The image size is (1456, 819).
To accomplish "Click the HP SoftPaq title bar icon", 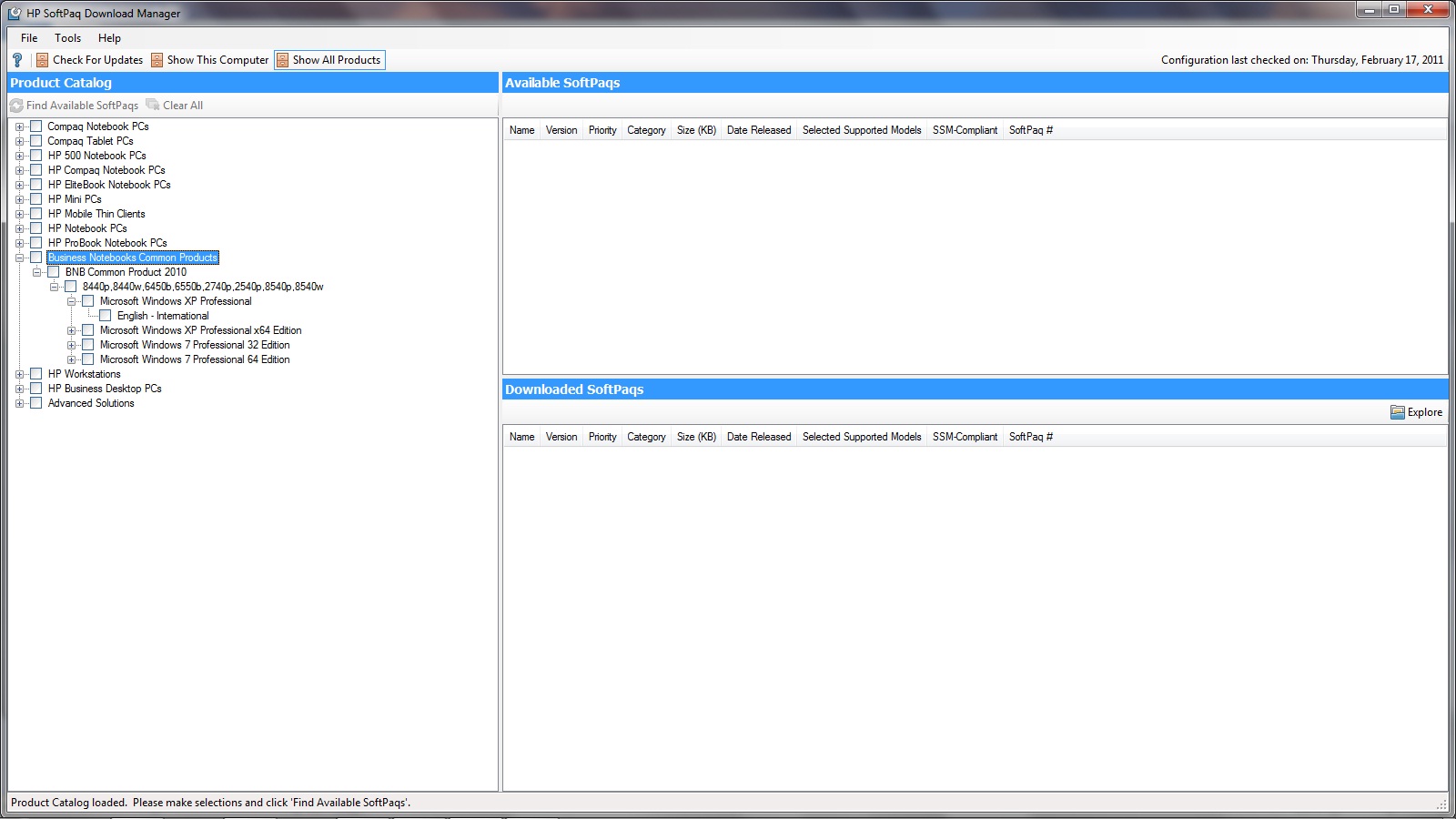I will pyautogui.click(x=15, y=13).
